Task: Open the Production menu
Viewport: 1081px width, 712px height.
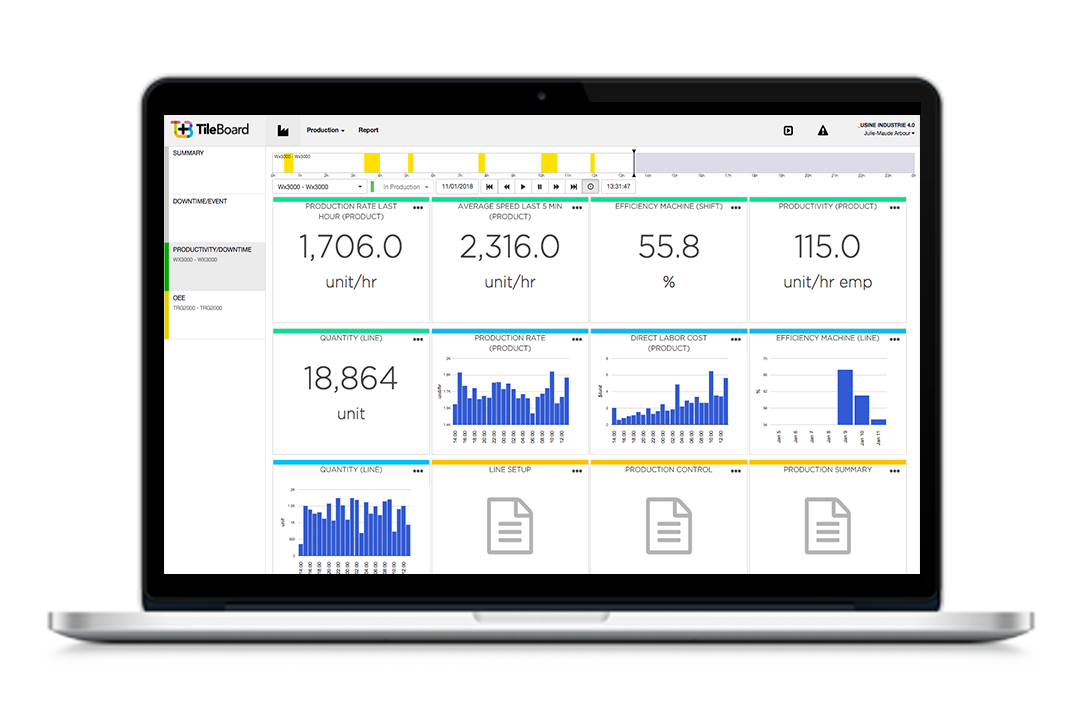Action: [325, 130]
